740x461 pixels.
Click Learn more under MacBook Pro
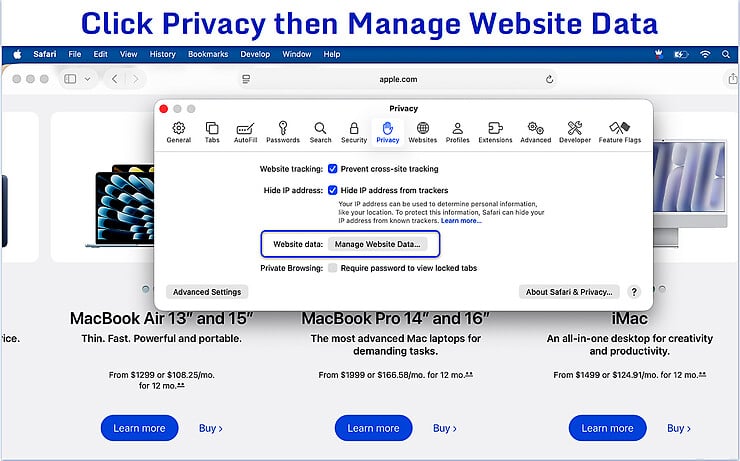(373, 428)
